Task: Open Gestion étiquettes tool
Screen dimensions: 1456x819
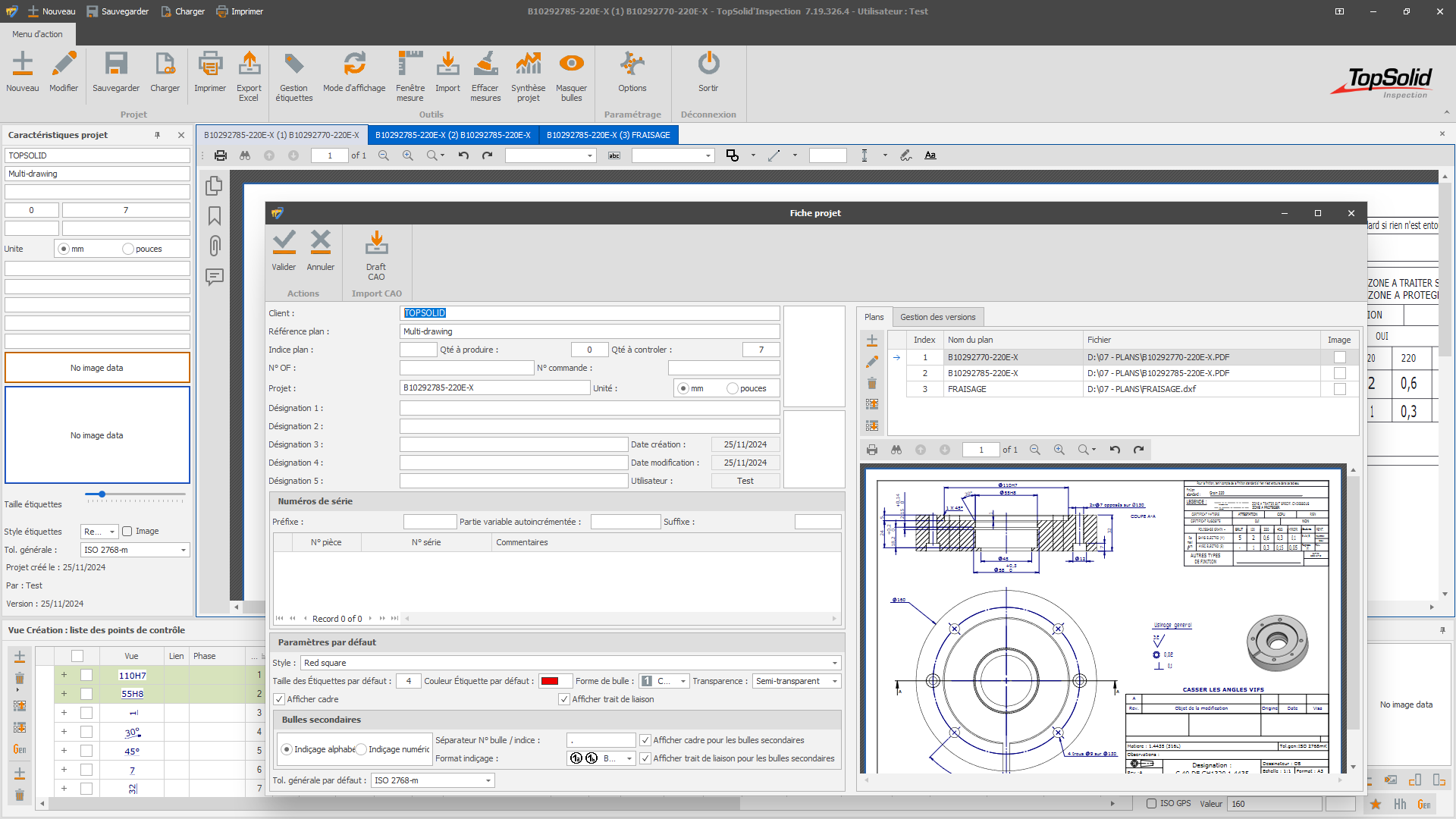Action: coord(294,76)
